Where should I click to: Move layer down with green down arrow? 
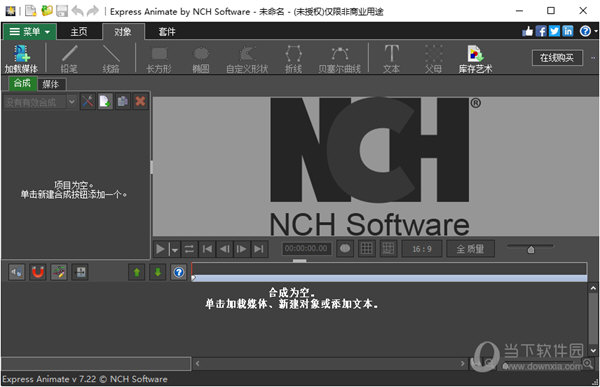click(x=158, y=272)
